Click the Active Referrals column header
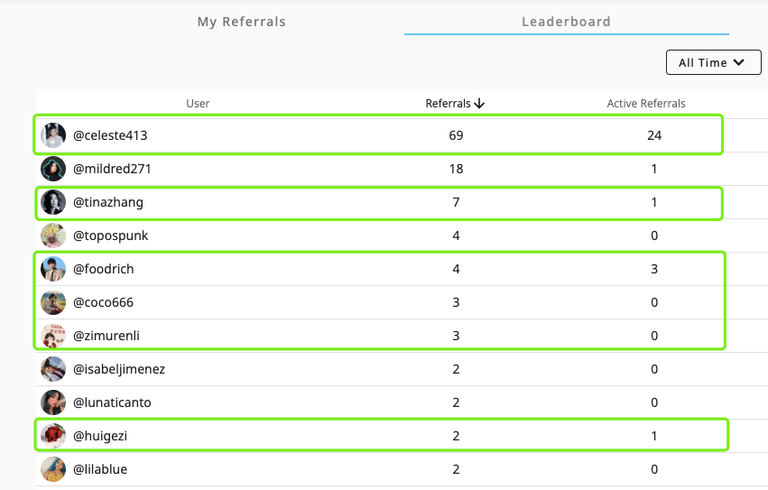Viewport: 768px width, 490px height. 646,103
